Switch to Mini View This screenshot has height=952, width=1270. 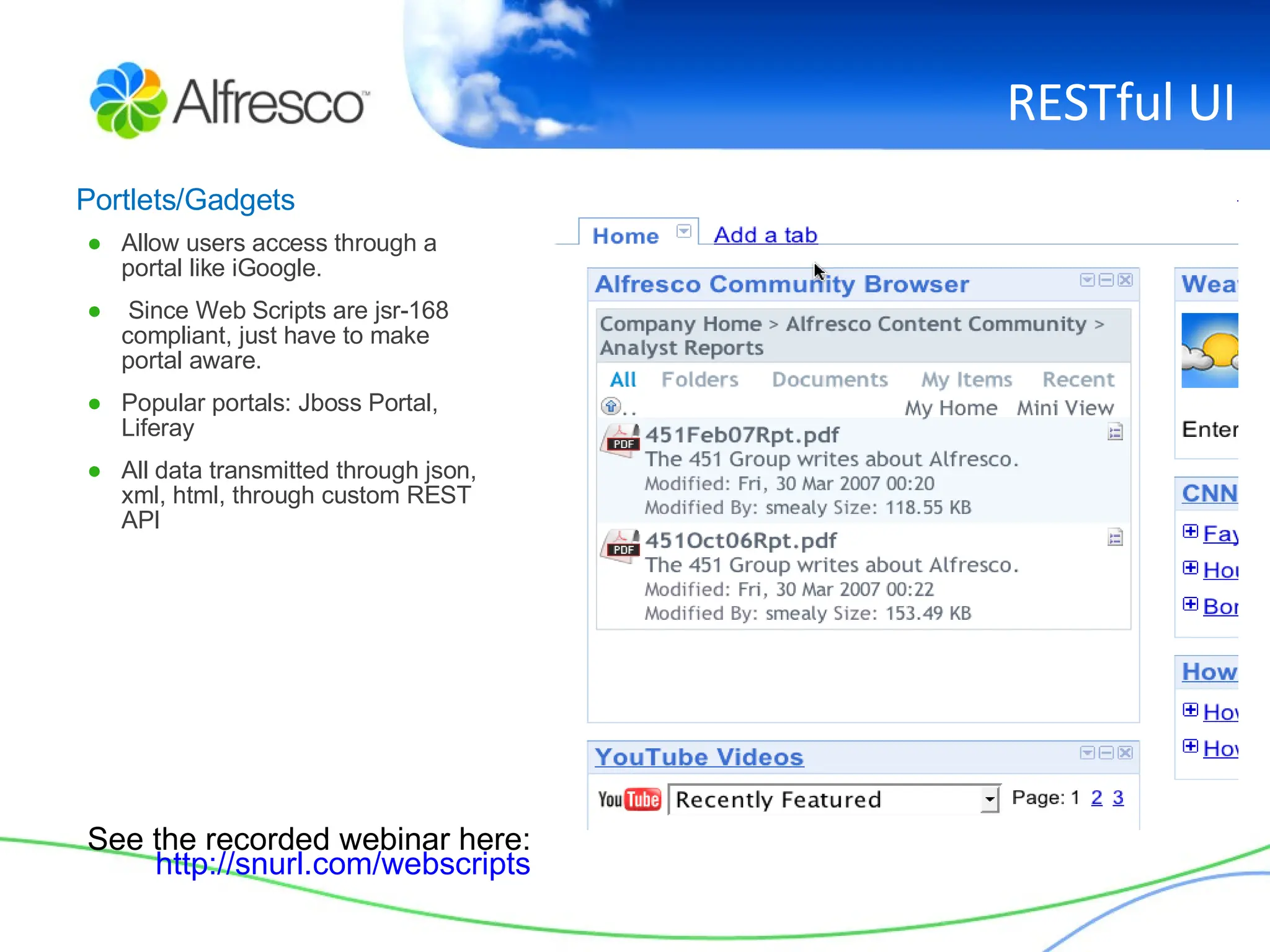[x=1065, y=408]
